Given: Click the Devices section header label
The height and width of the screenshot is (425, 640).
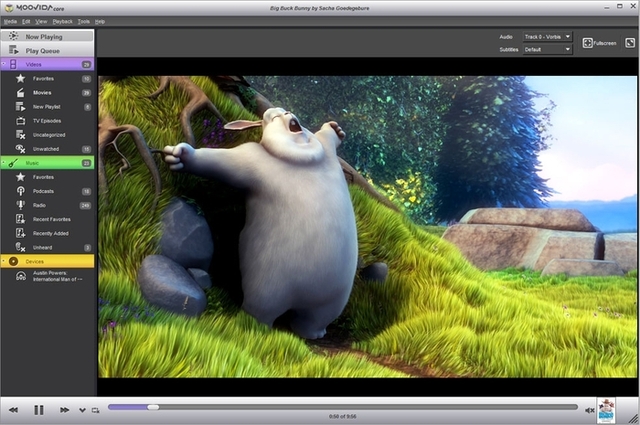Looking at the screenshot, I should (x=34, y=262).
